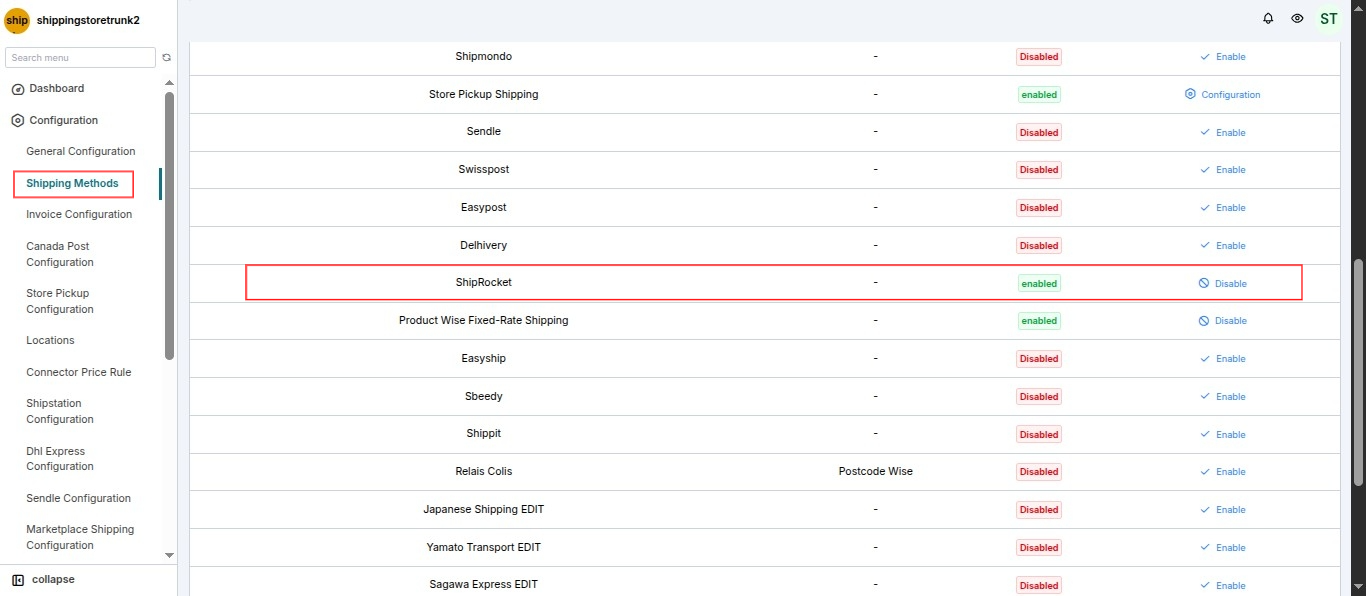Image resolution: width=1366 pixels, height=596 pixels.
Task: Click the checkmark icon in Shipmondo row
Action: pos(1205,57)
